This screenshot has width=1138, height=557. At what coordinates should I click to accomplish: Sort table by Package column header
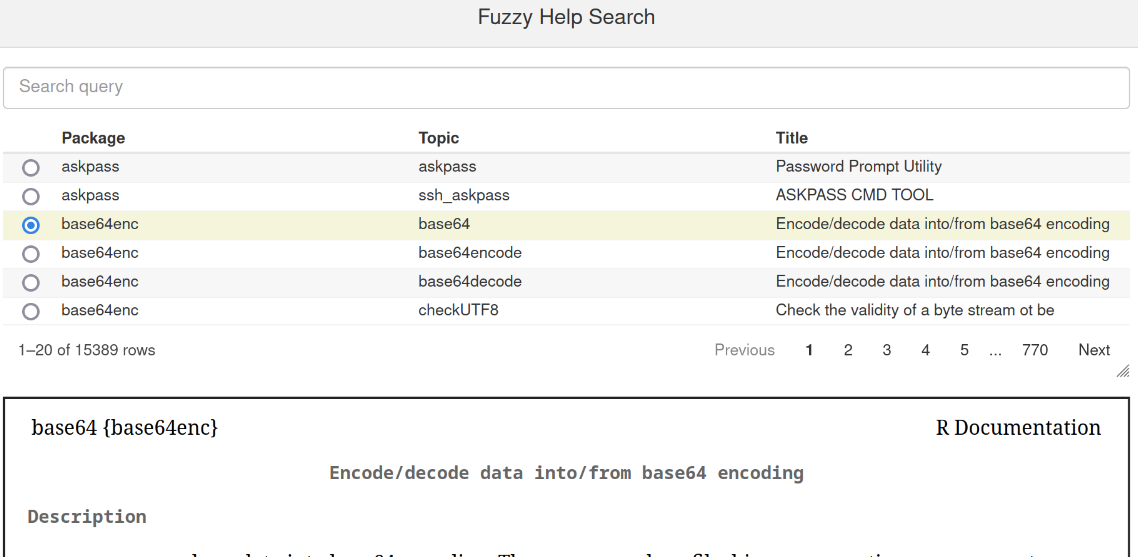(x=93, y=138)
